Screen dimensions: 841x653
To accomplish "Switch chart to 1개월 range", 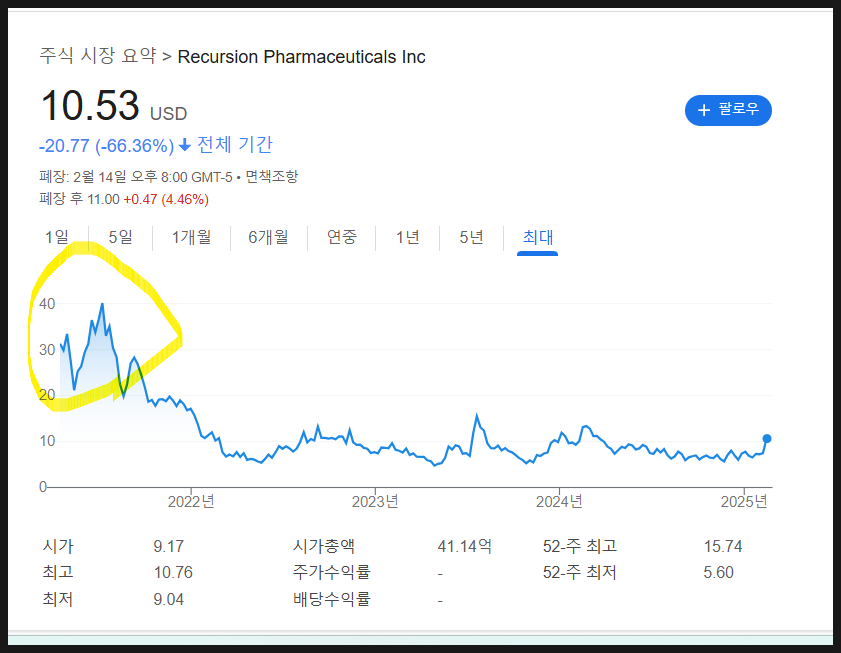I will coord(191,237).
